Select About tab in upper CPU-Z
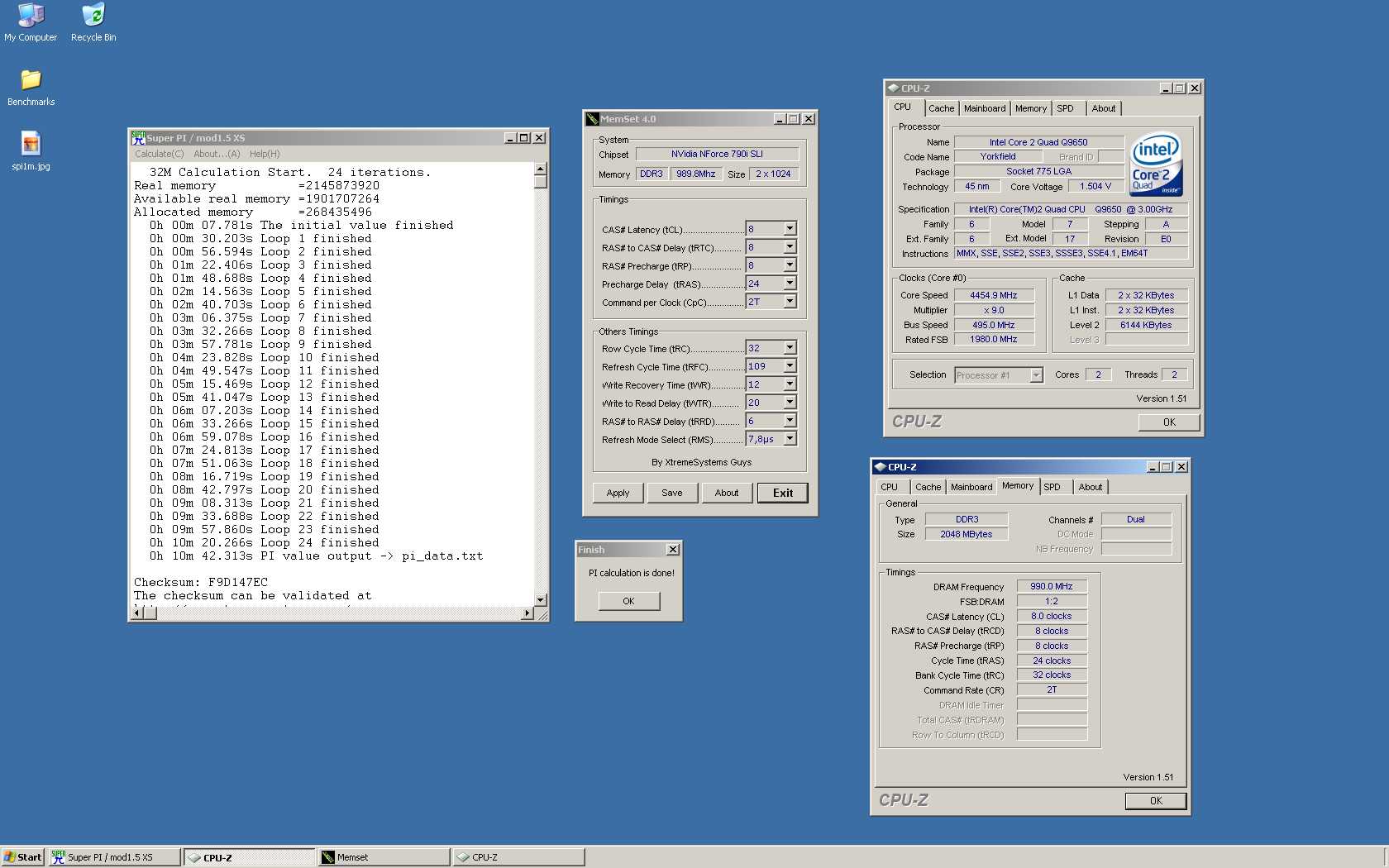Image resolution: width=1389 pixels, height=868 pixels. pos(1103,108)
